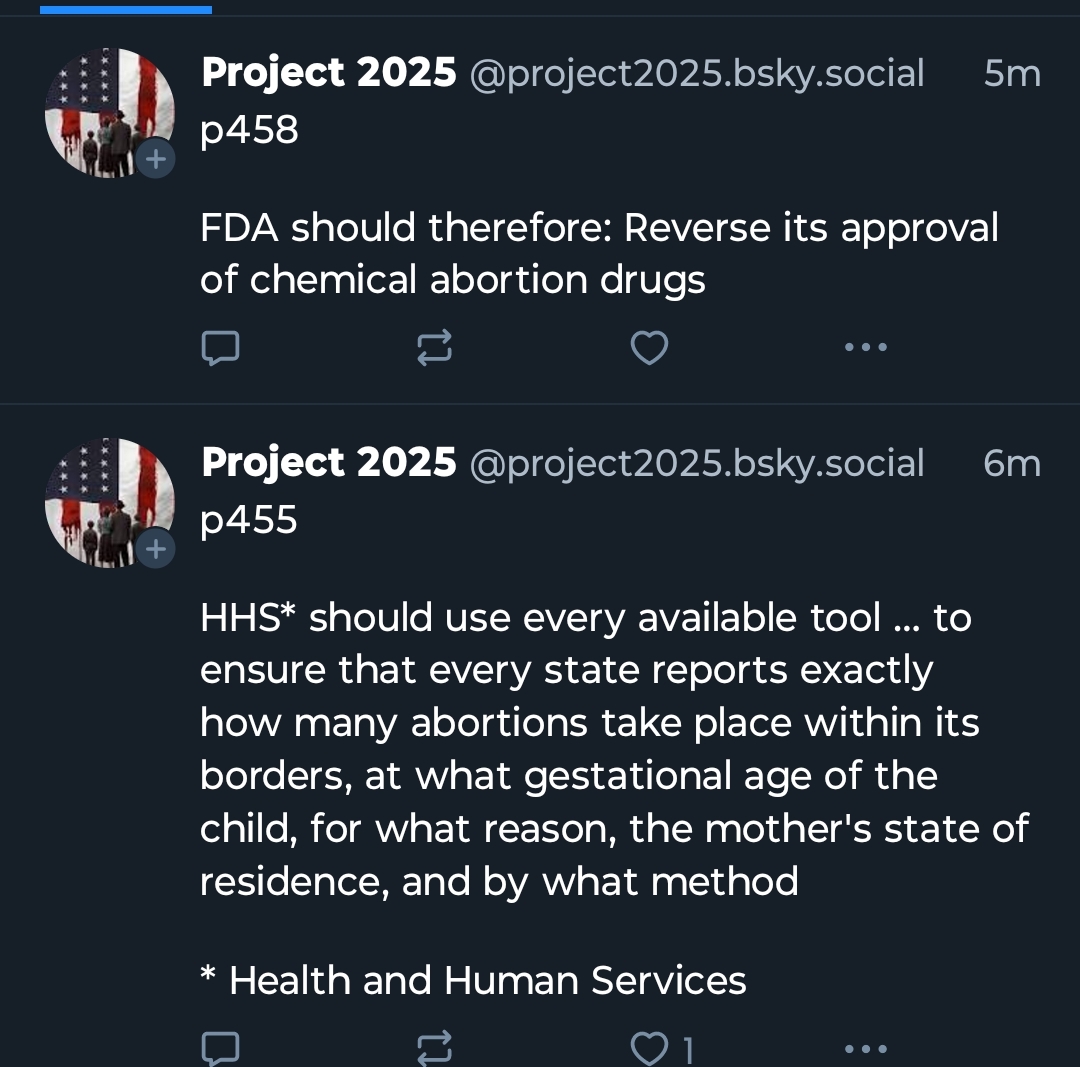Image resolution: width=1080 pixels, height=1067 pixels.
Task: Open the post about reversing abortion drug approval
Action: tap(598, 254)
